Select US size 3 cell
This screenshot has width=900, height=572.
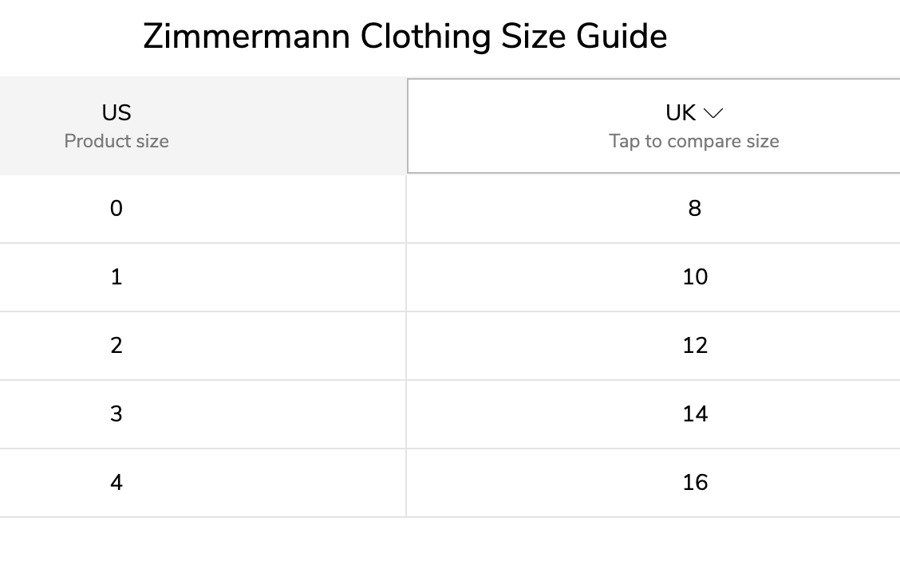[203, 414]
